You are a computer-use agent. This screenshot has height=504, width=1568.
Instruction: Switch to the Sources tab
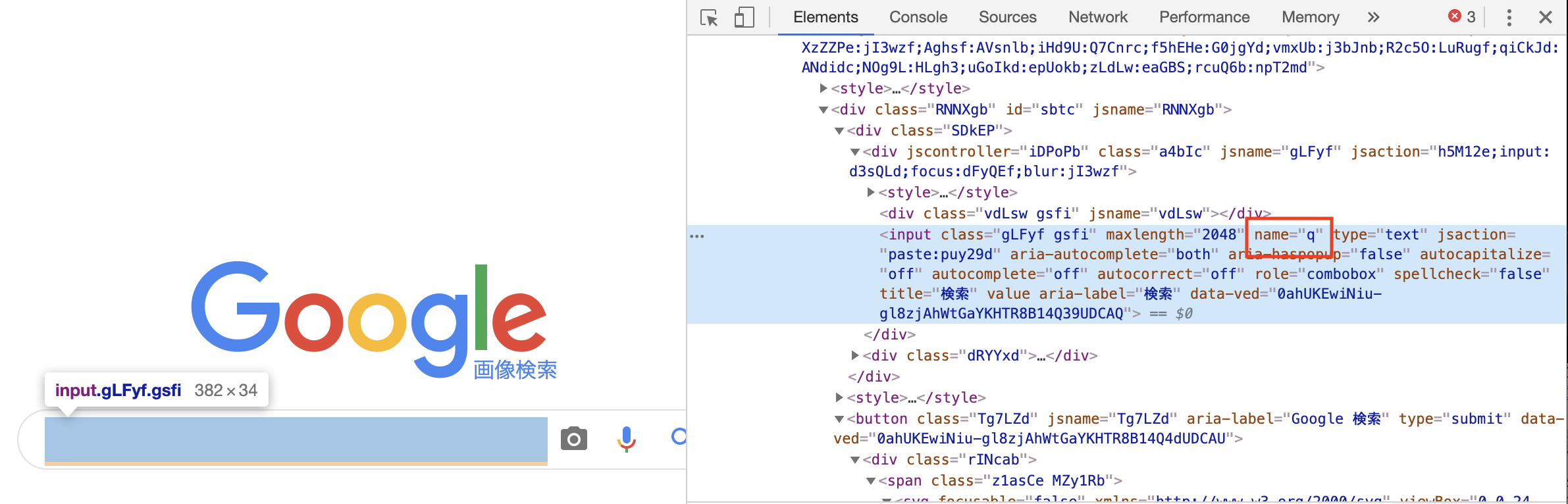tap(1007, 17)
